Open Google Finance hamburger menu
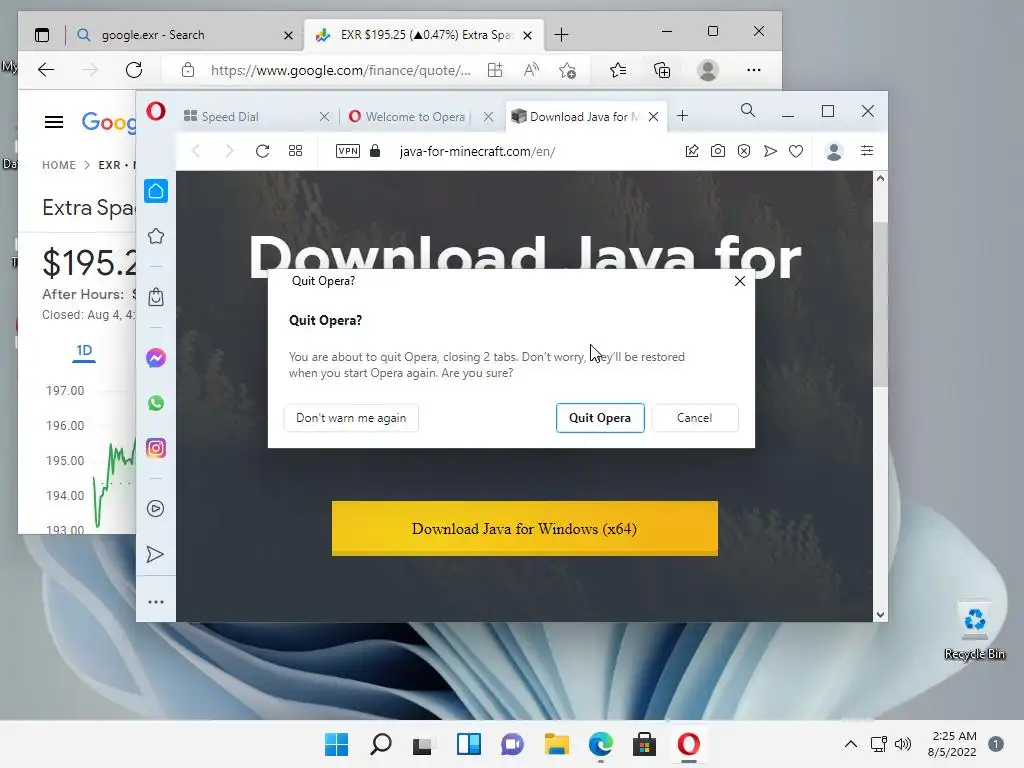This screenshot has height=768, width=1024. click(x=54, y=121)
